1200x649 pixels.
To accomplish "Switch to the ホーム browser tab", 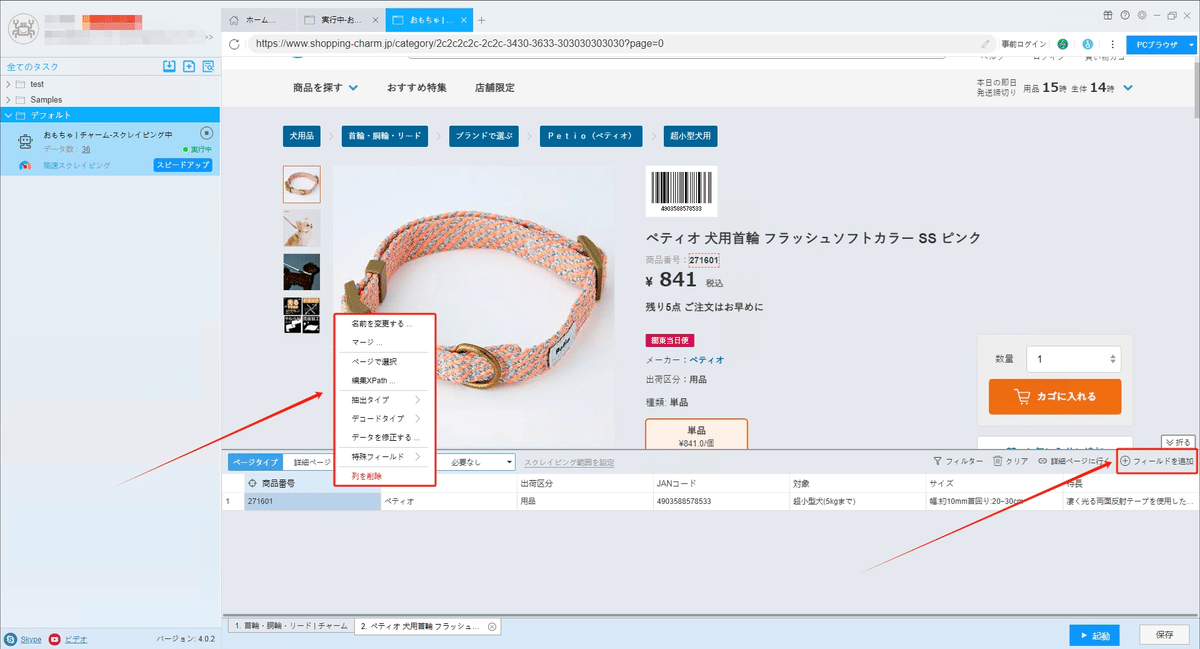I will (259, 20).
